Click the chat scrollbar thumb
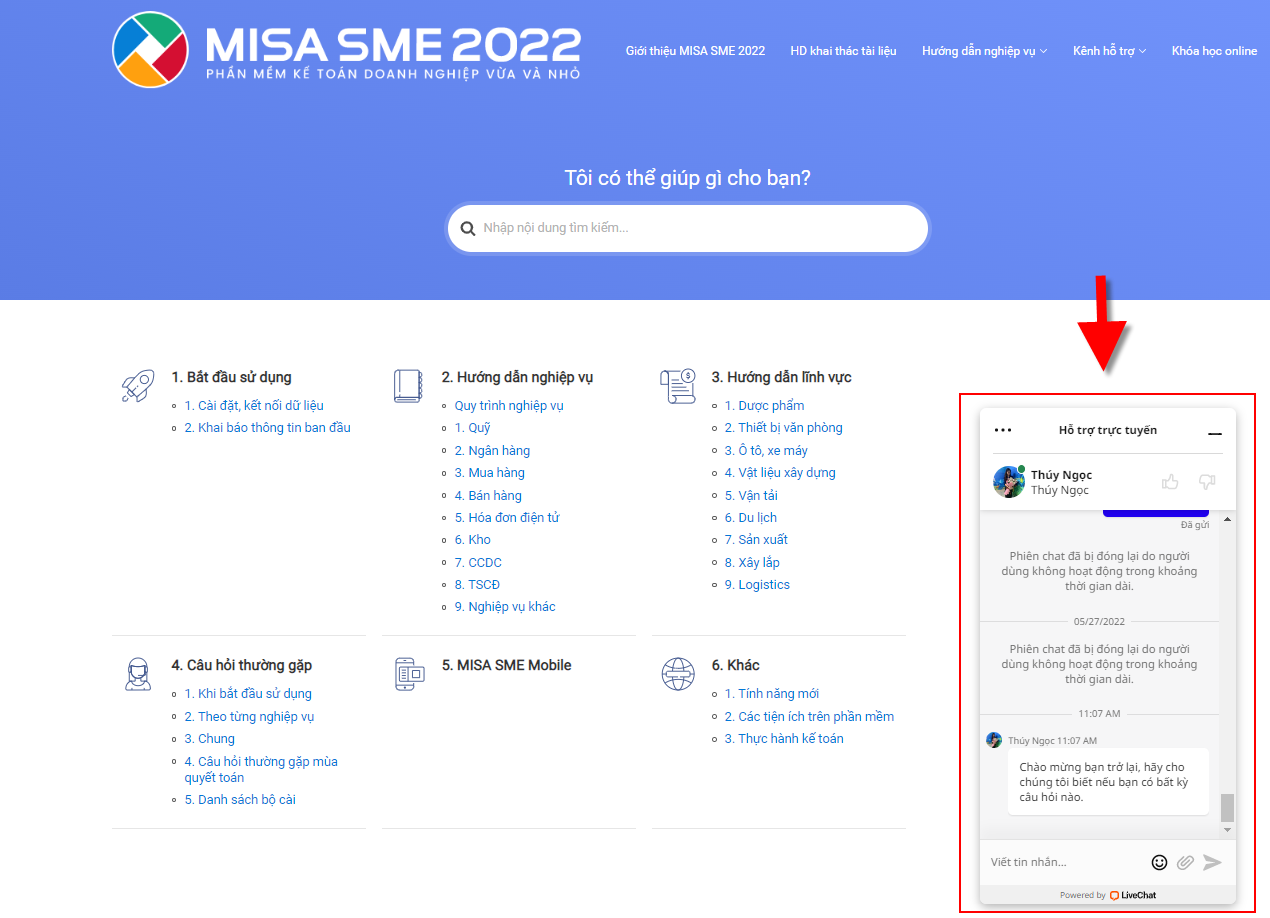The height and width of the screenshot is (918, 1270). [x=1227, y=808]
